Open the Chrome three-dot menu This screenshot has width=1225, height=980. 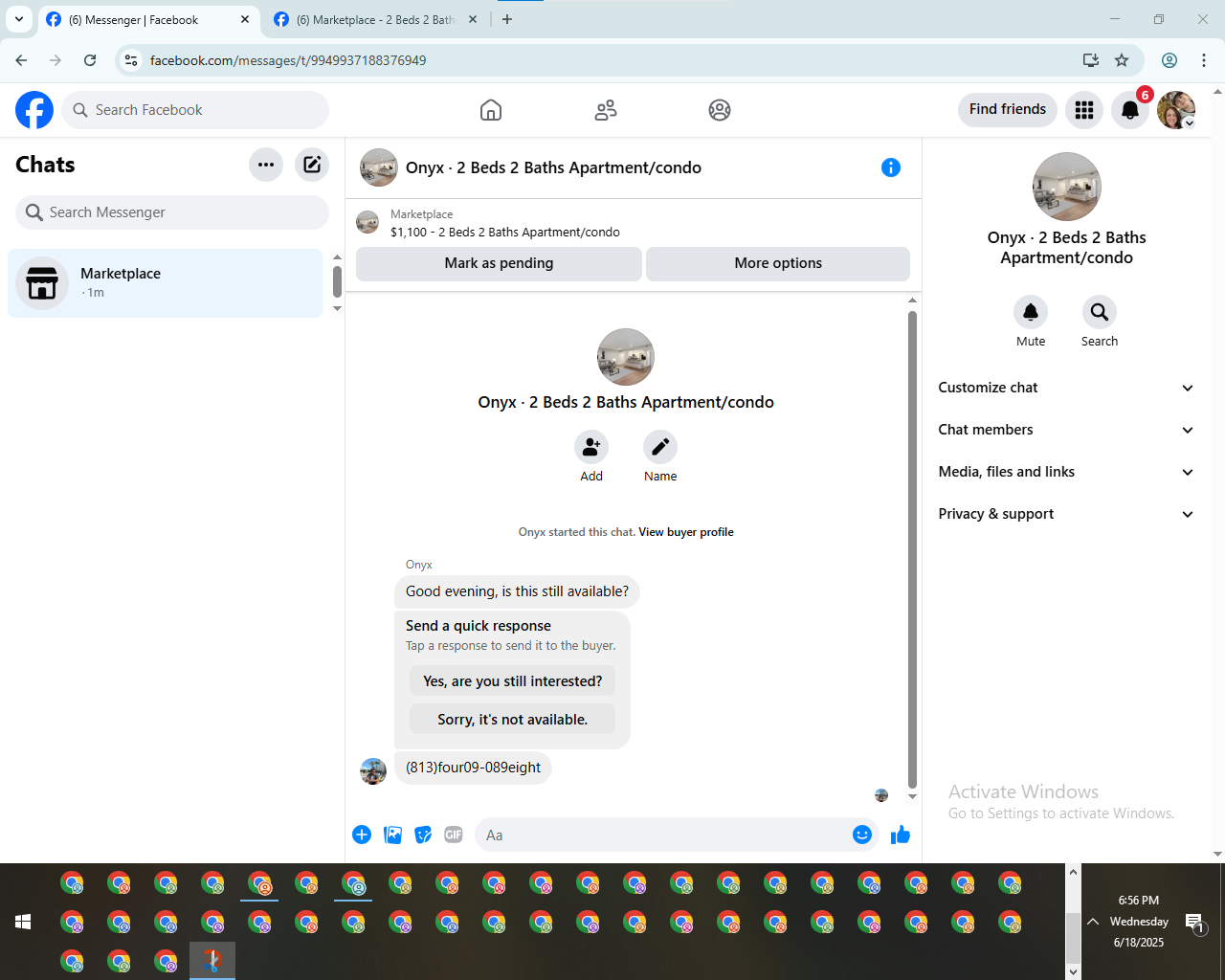[1204, 60]
